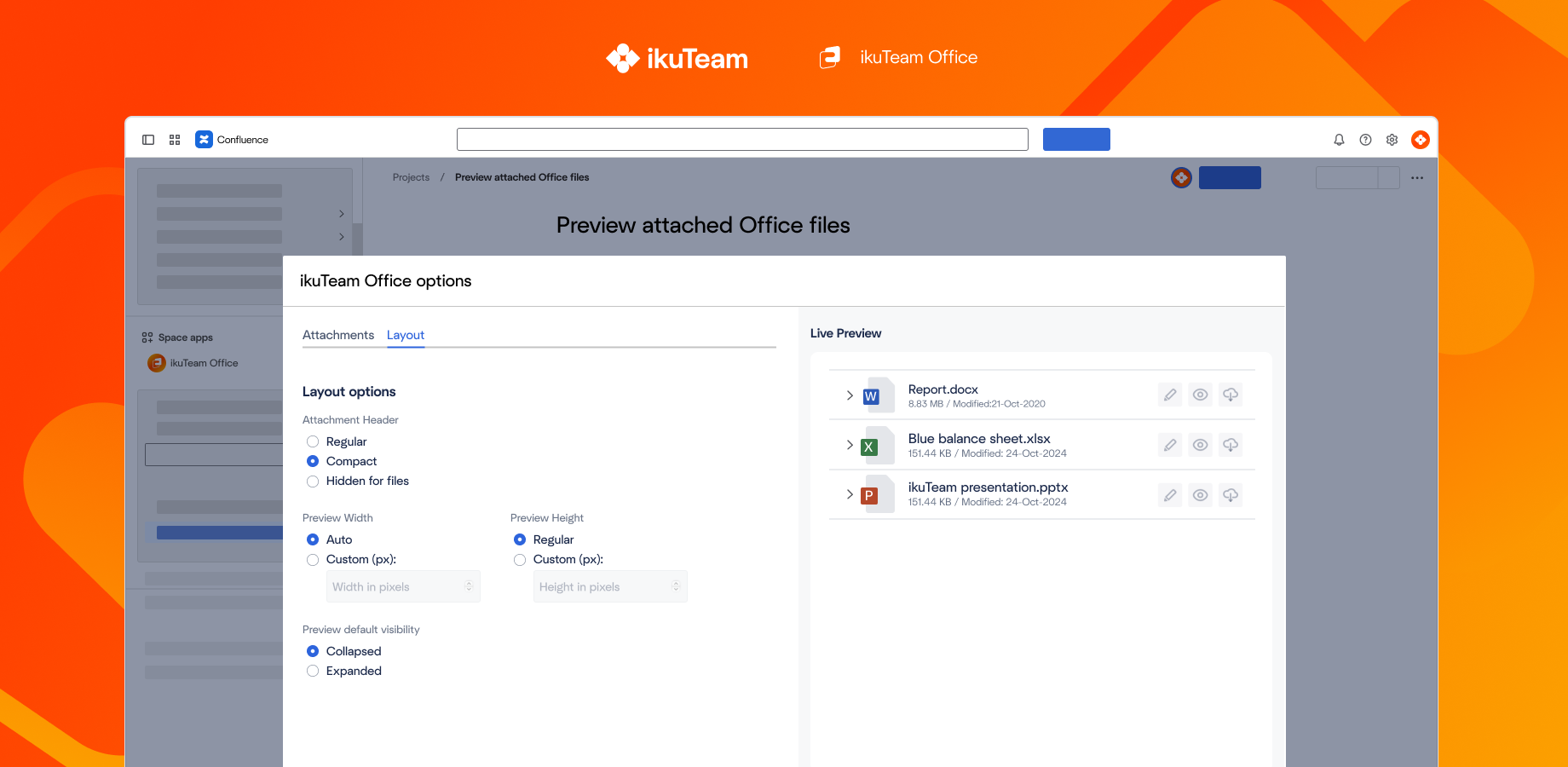Toggle the sidebar with the panel icon

click(148, 139)
